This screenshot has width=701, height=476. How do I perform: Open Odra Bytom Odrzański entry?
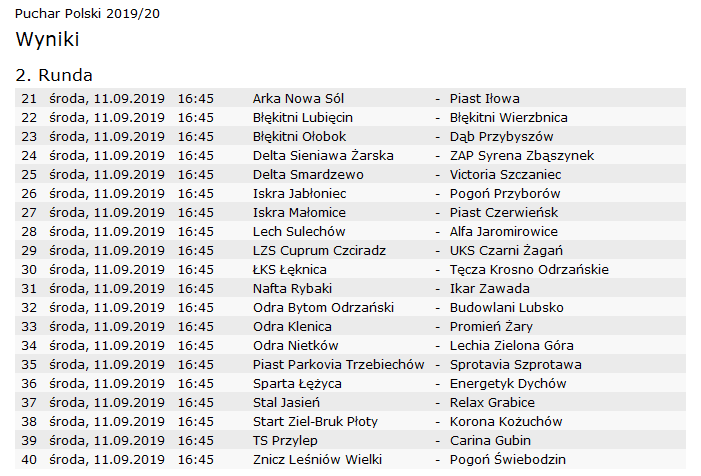pos(323,308)
